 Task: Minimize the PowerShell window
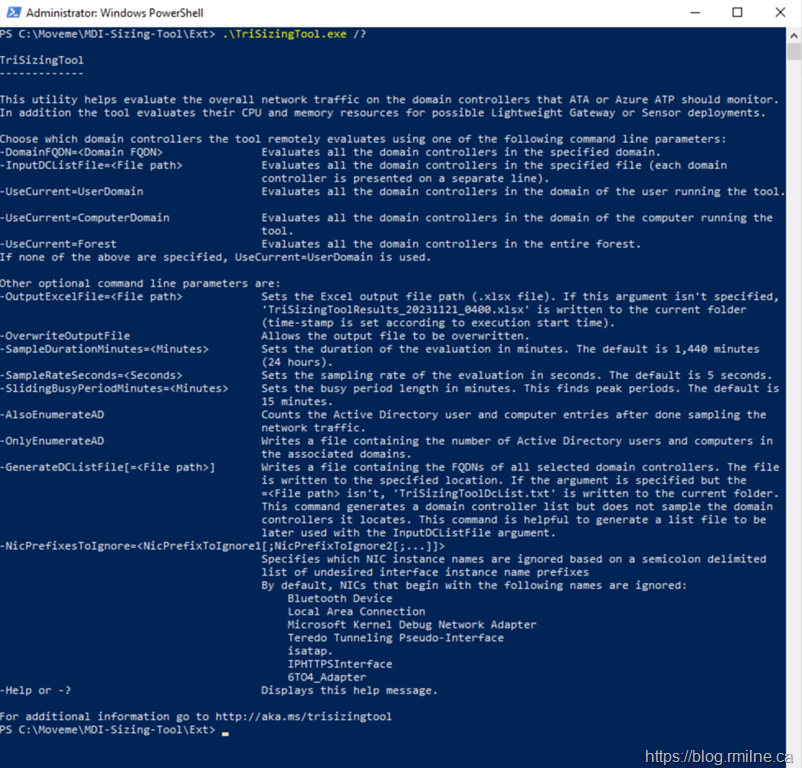coord(690,13)
